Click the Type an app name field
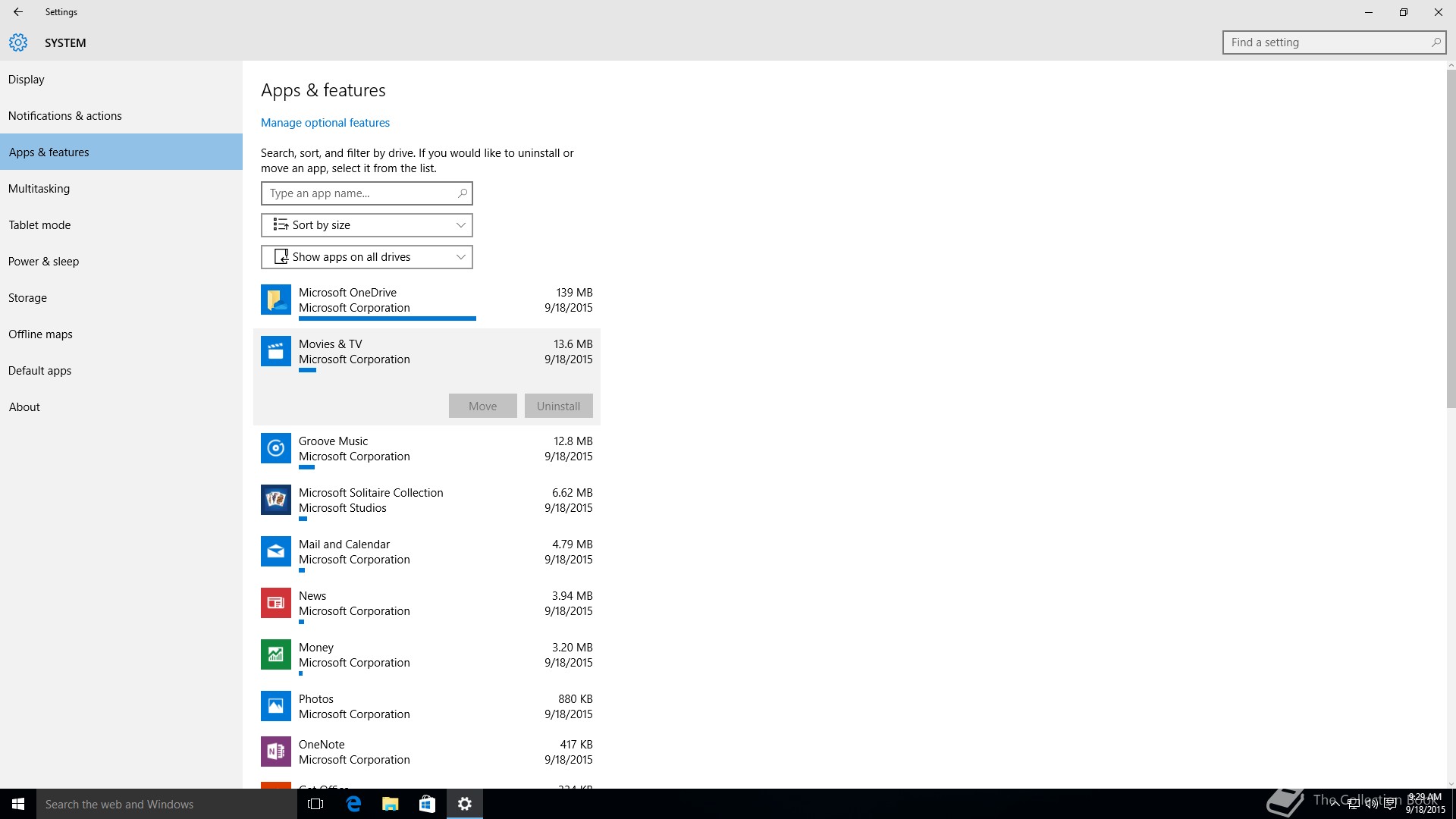The image size is (1456, 819). (x=367, y=193)
